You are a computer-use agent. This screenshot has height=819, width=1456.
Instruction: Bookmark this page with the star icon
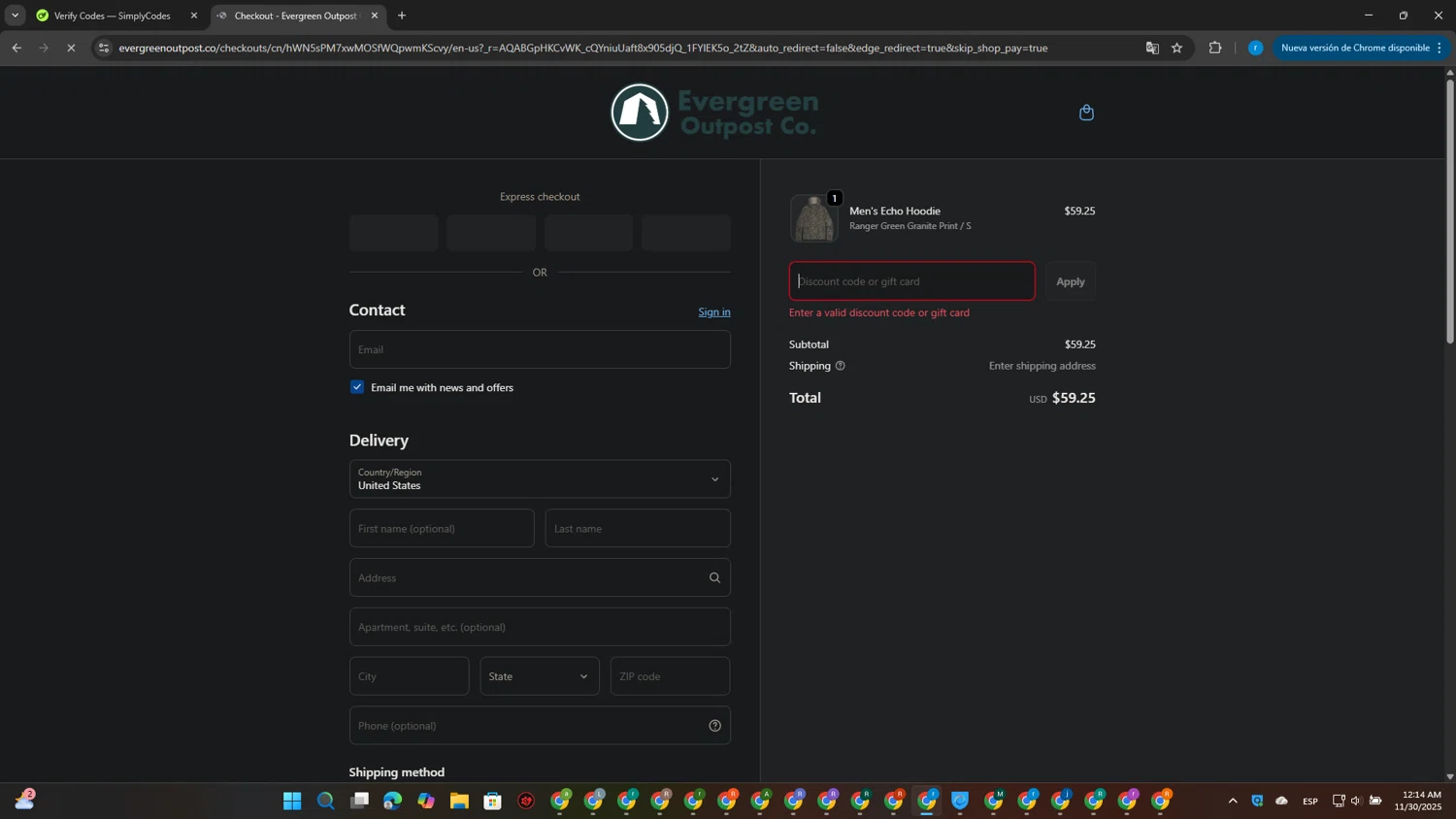1176,48
